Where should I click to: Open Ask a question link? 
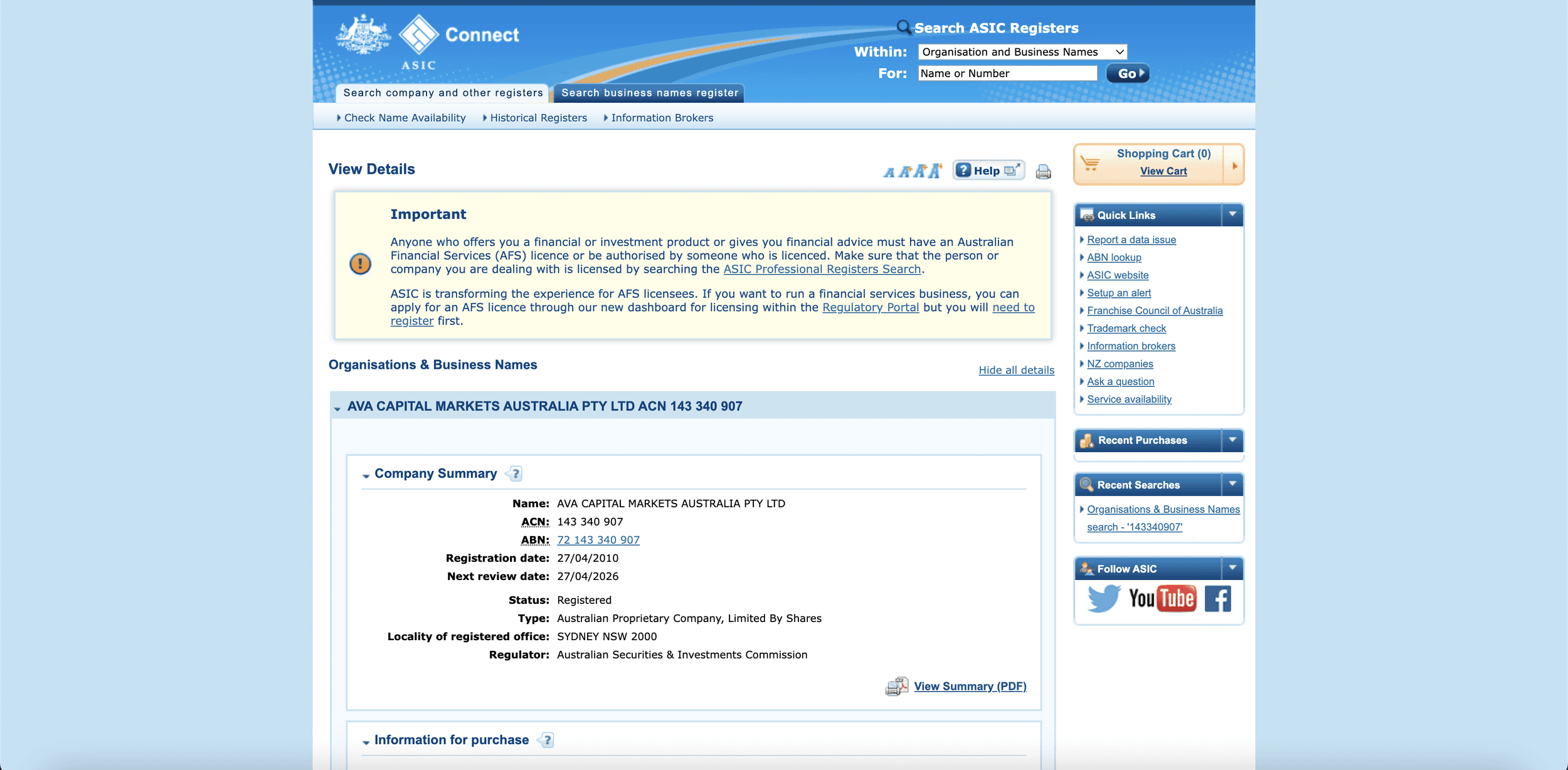click(x=1120, y=381)
